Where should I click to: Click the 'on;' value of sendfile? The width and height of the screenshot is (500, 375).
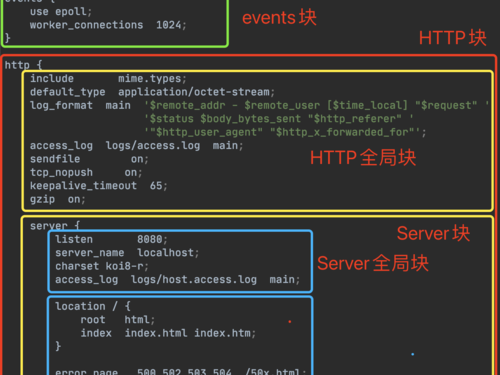pos(140,159)
